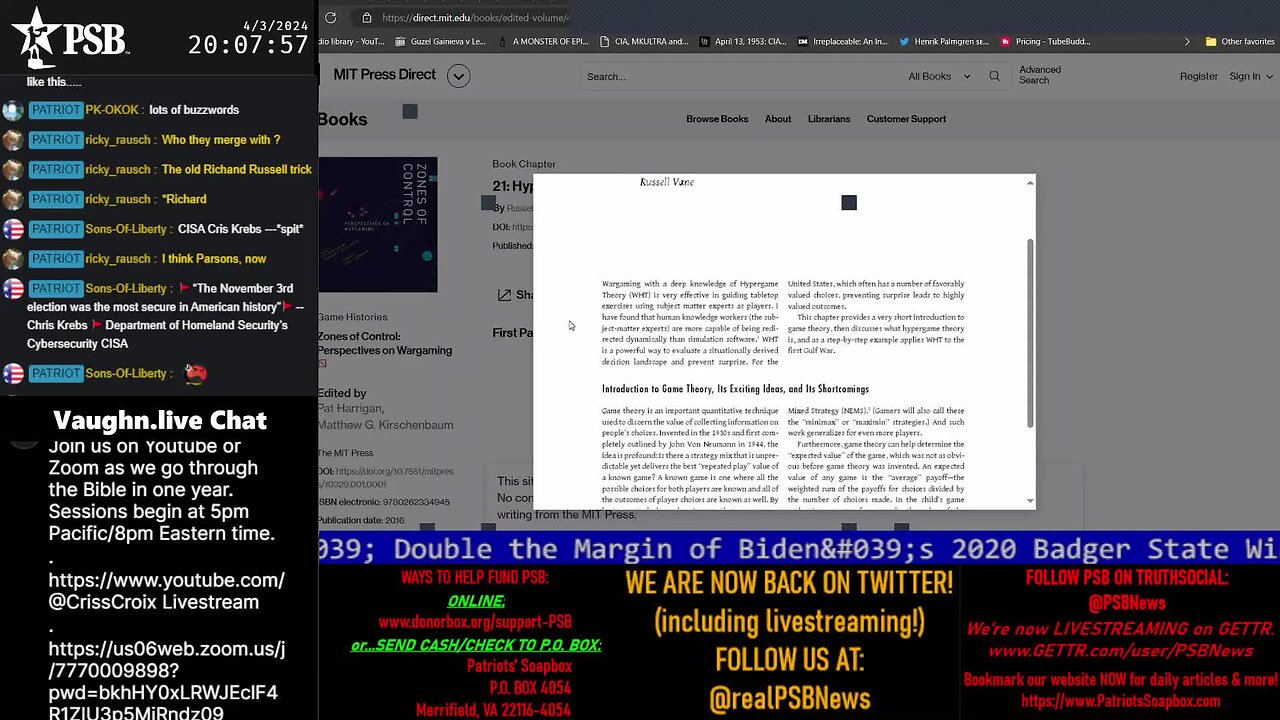Expand the Sign In menu
Screen dimensions: 1280x720
click(x=1250, y=76)
